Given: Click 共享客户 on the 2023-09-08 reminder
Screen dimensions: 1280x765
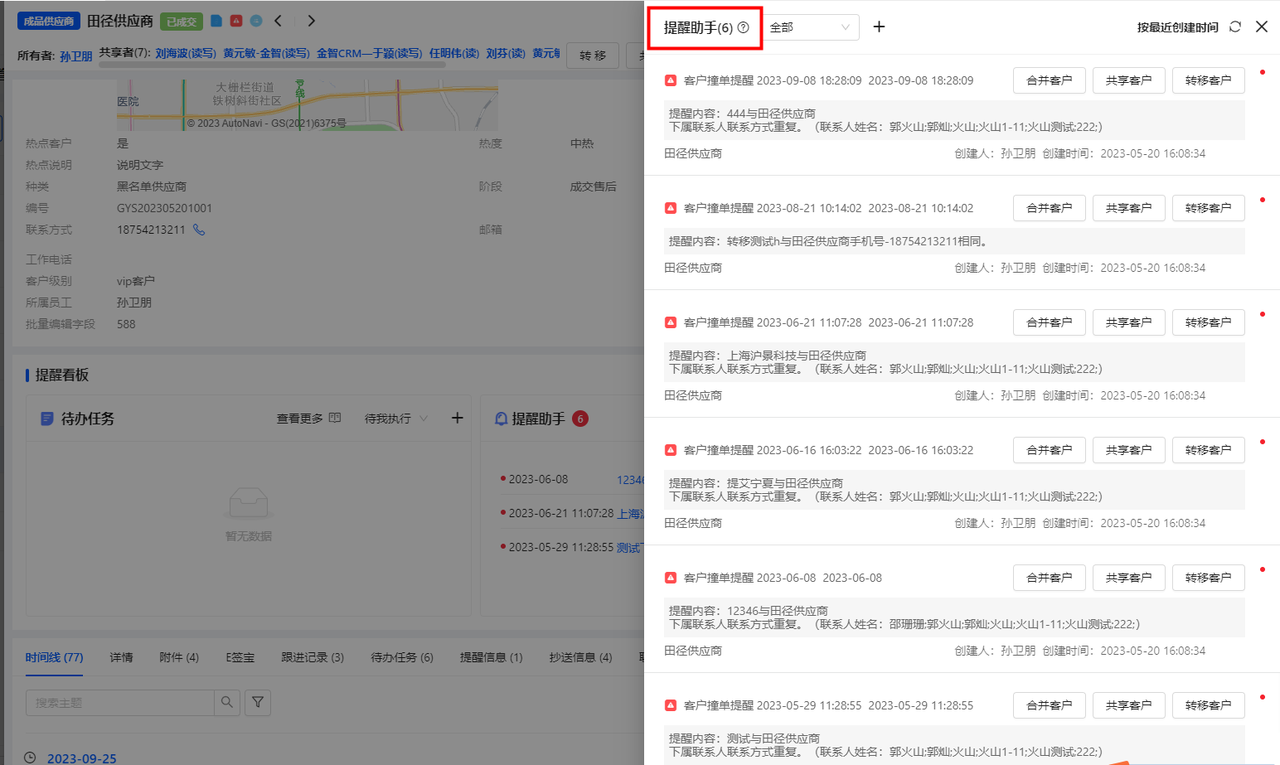Looking at the screenshot, I should (x=1128, y=80).
